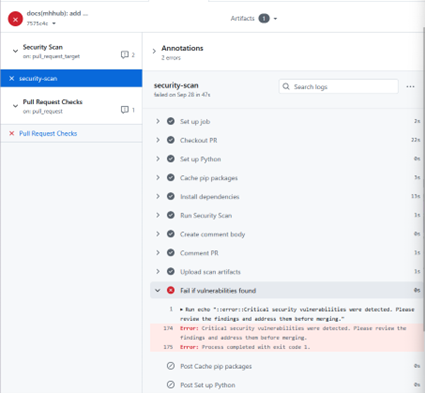Click log line number 174

point(168,328)
